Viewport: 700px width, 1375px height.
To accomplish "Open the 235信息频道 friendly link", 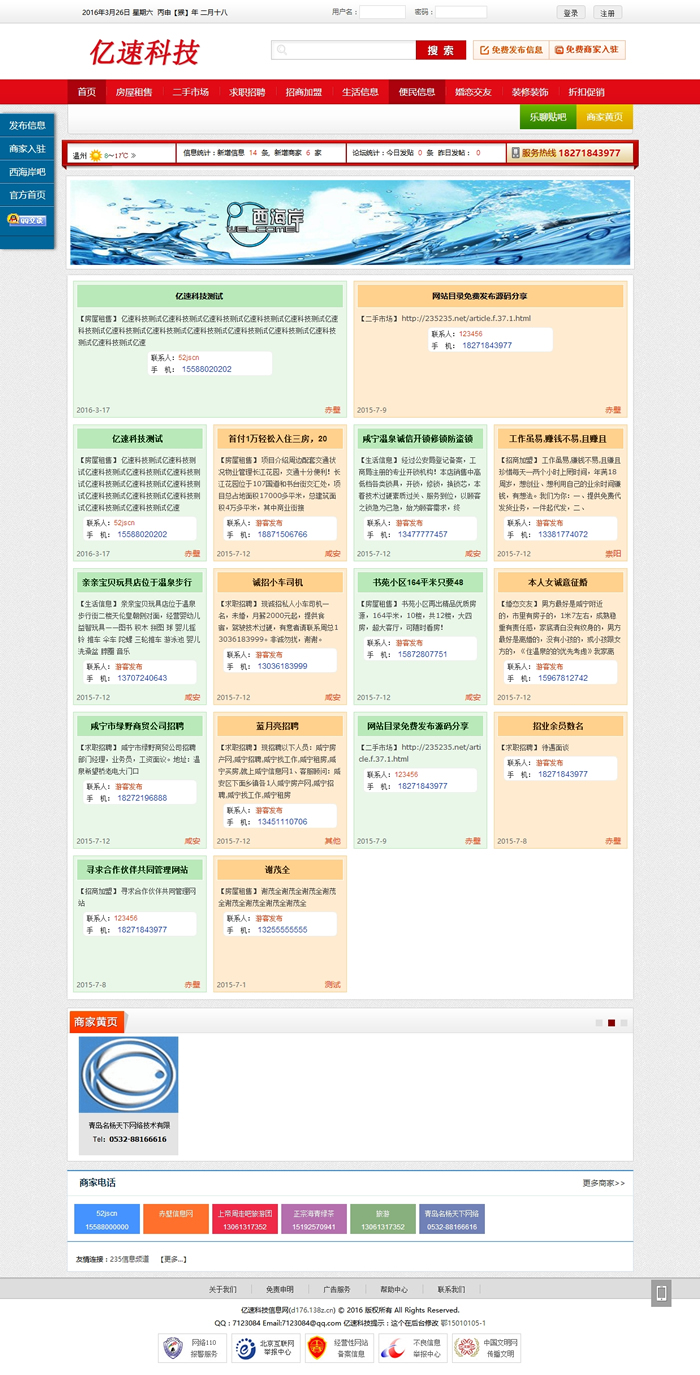I will pyautogui.click(x=129, y=1259).
